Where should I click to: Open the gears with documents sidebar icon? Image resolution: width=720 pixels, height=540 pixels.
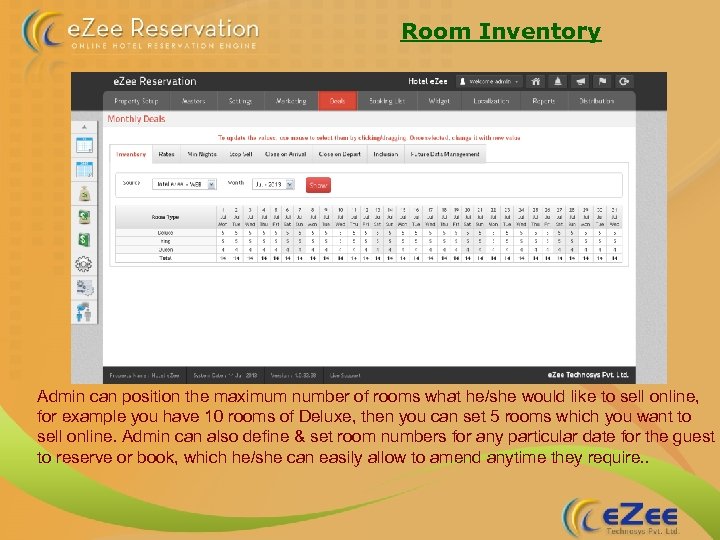point(84,288)
